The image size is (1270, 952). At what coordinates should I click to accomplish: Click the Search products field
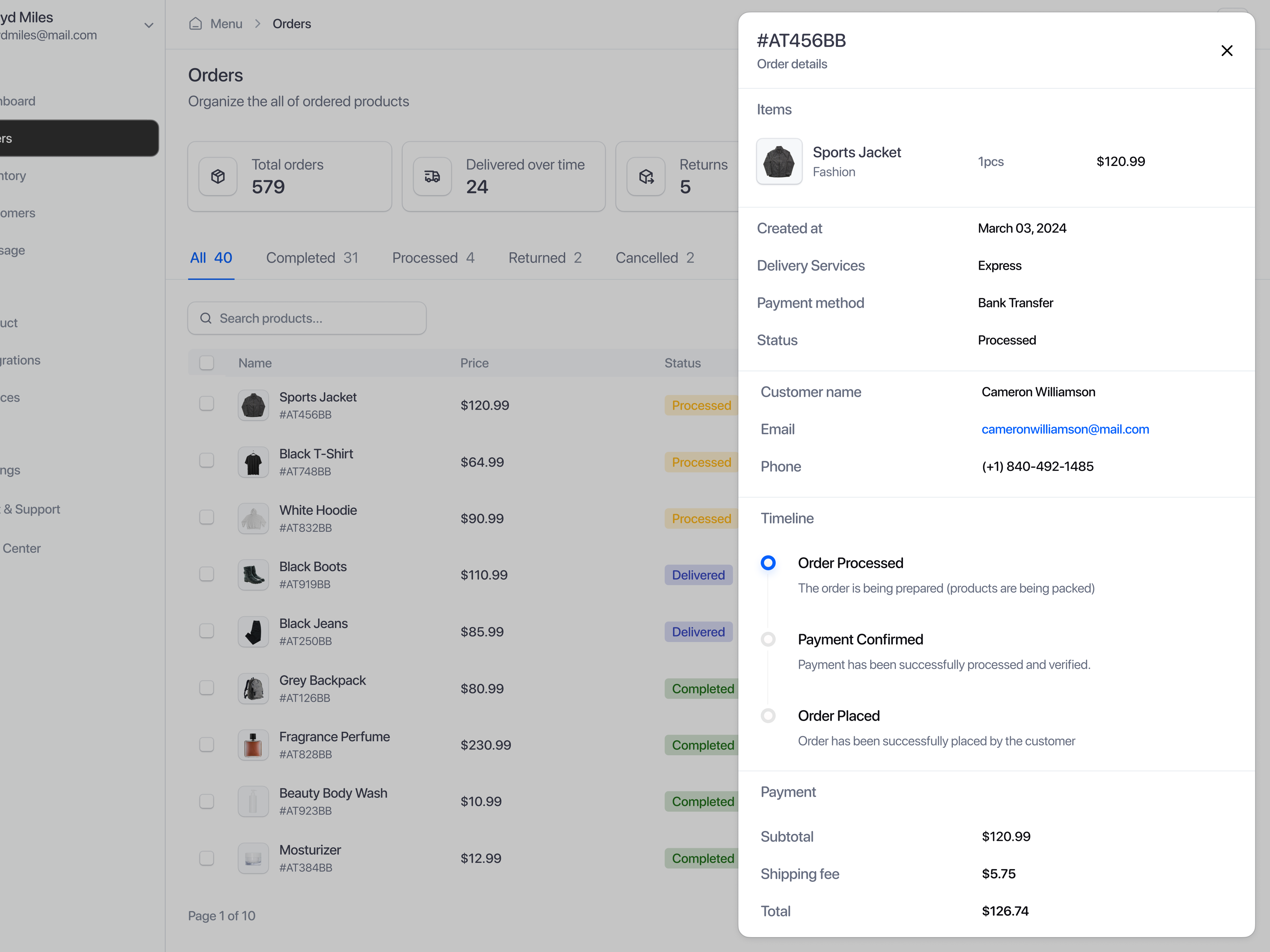(x=307, y=318)
